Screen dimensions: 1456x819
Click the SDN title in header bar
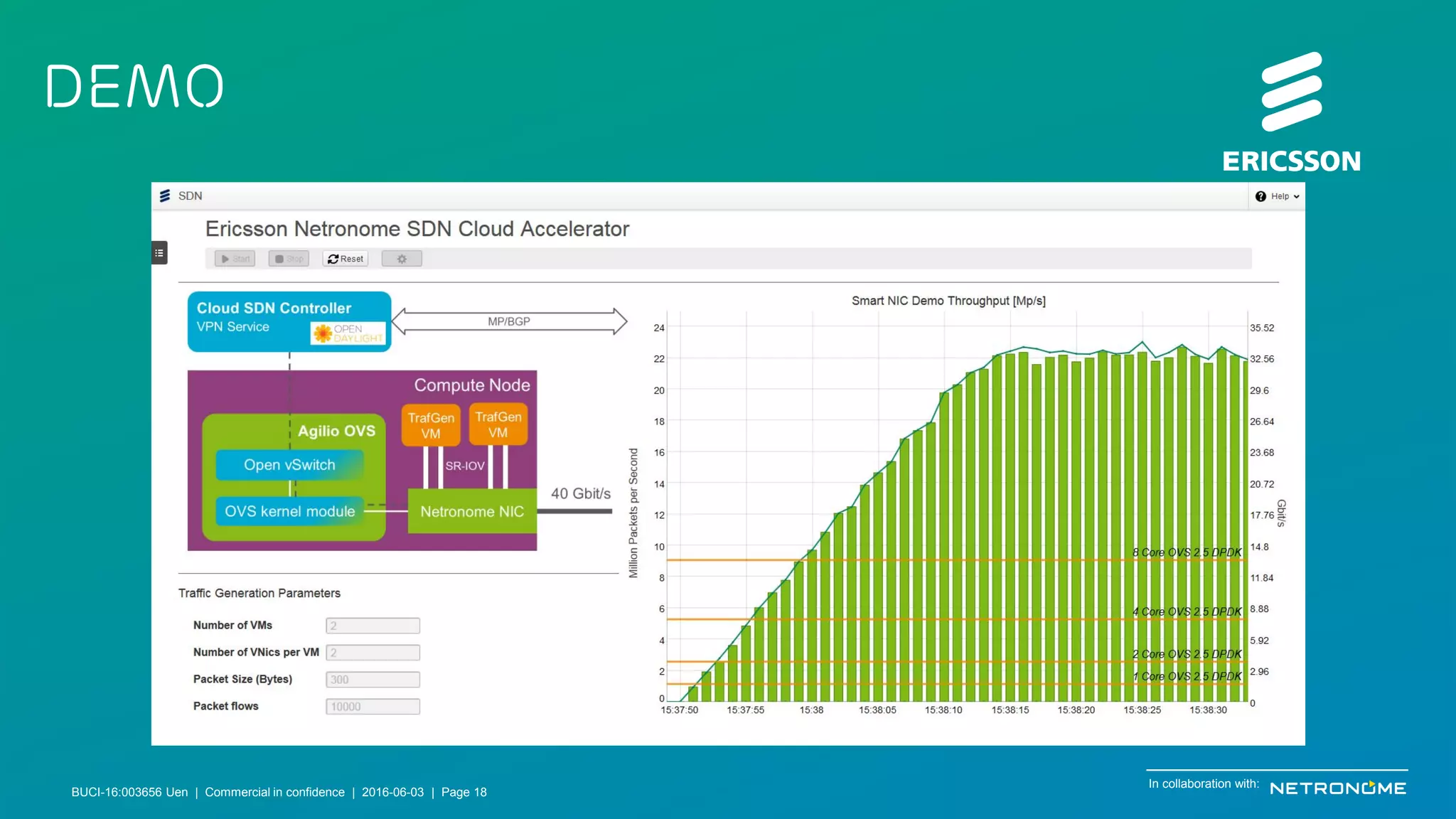coord(190,196)
